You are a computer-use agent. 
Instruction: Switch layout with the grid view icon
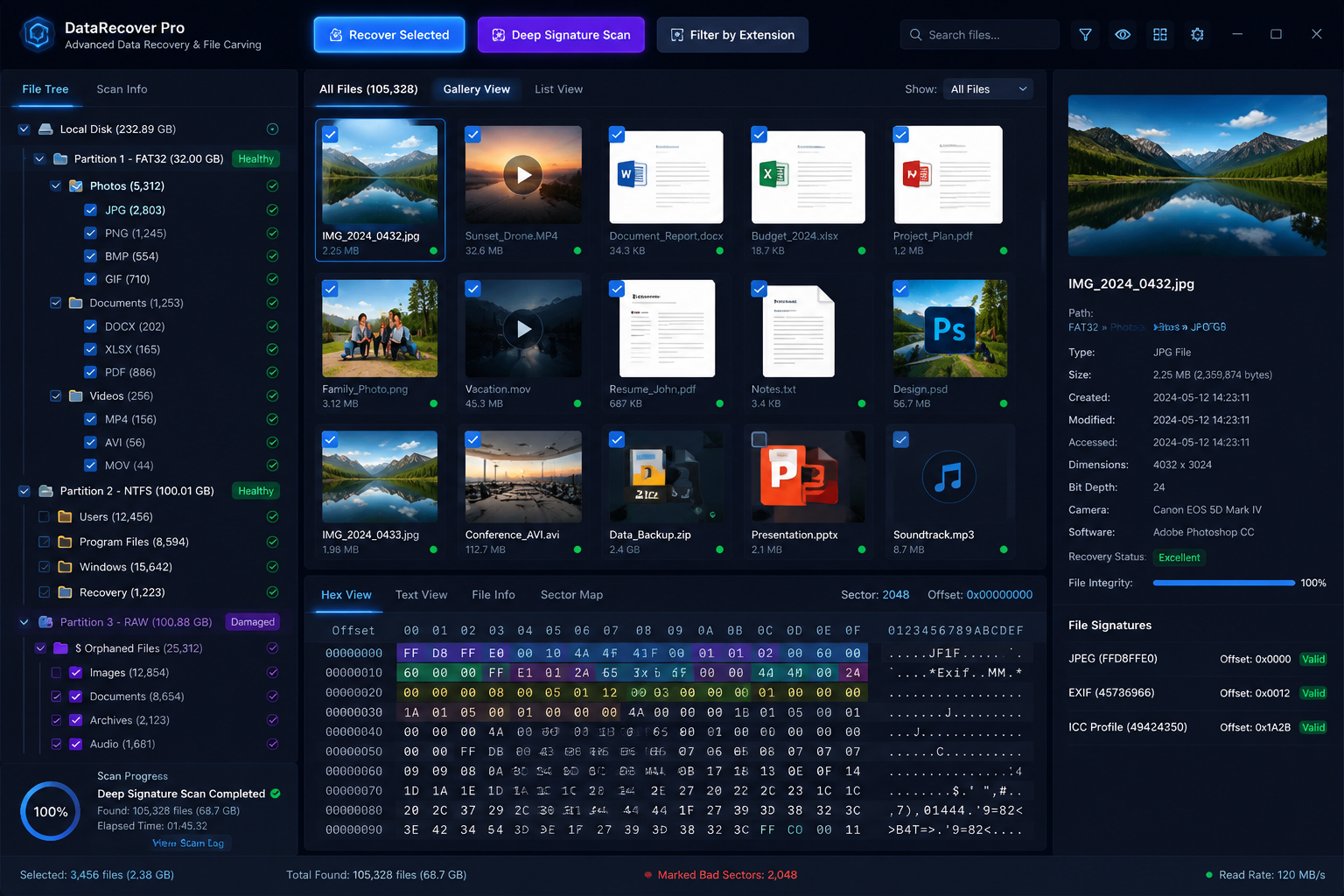(1160, 35)
